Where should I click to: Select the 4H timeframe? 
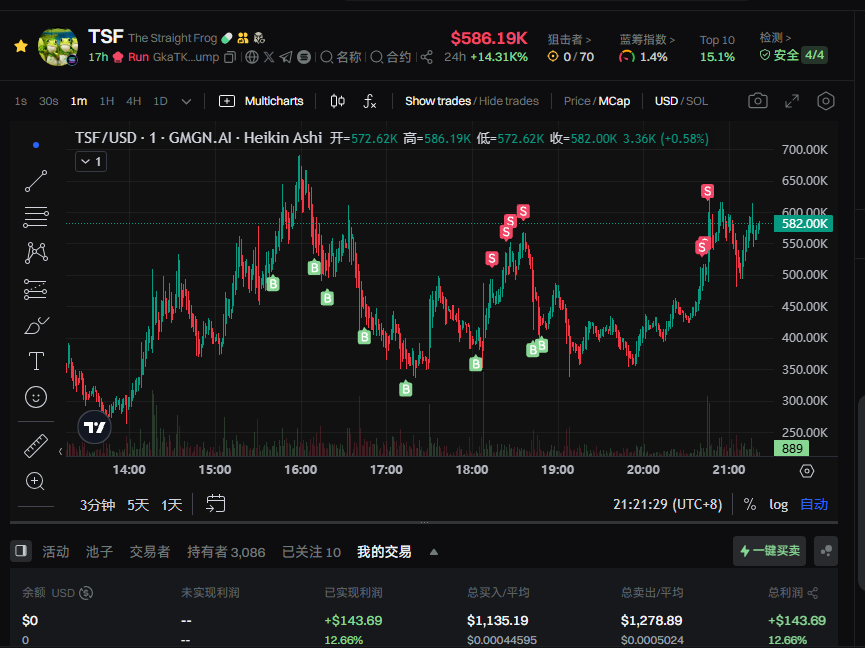pyautogui.click(x=134, y=101)
